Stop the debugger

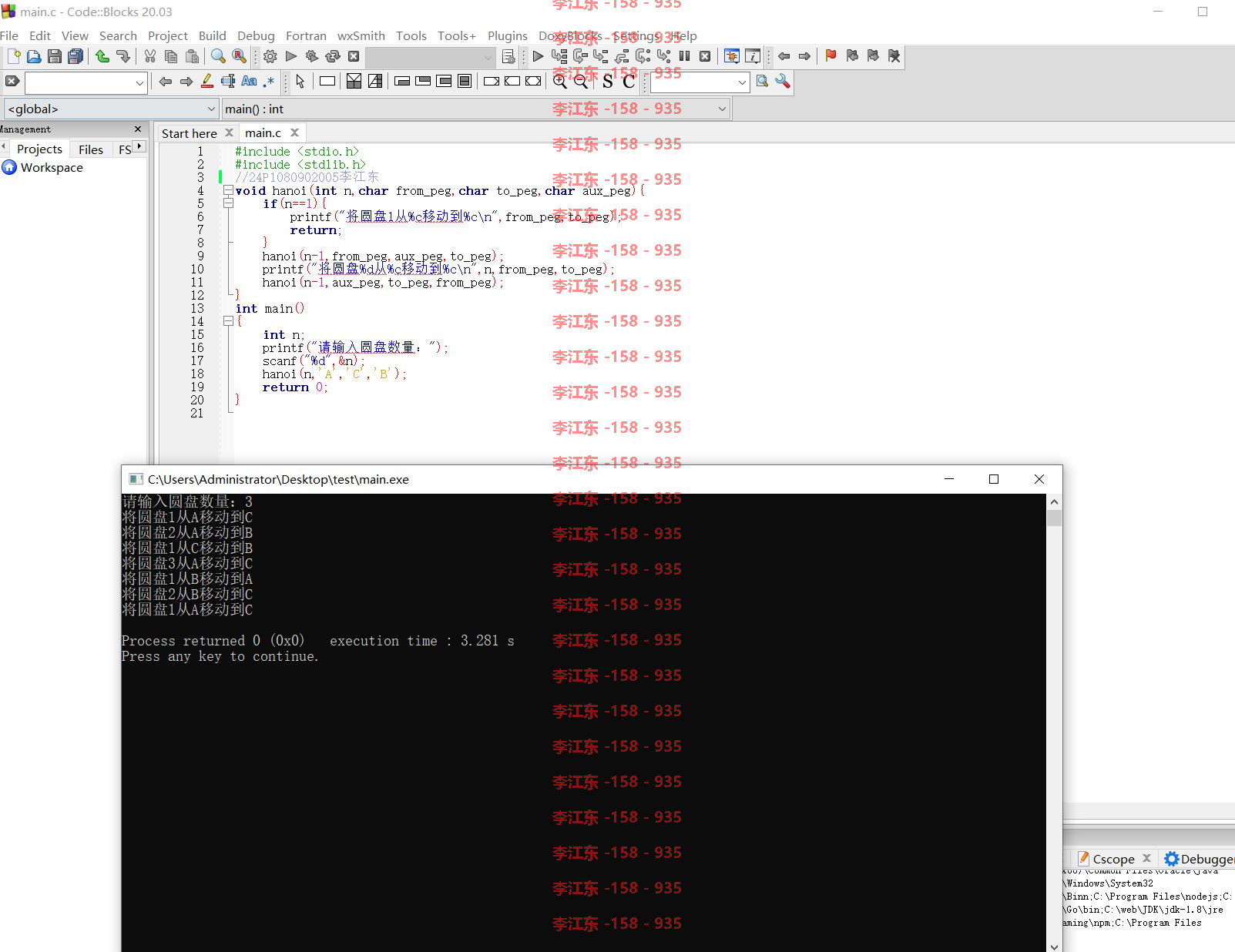705,56
